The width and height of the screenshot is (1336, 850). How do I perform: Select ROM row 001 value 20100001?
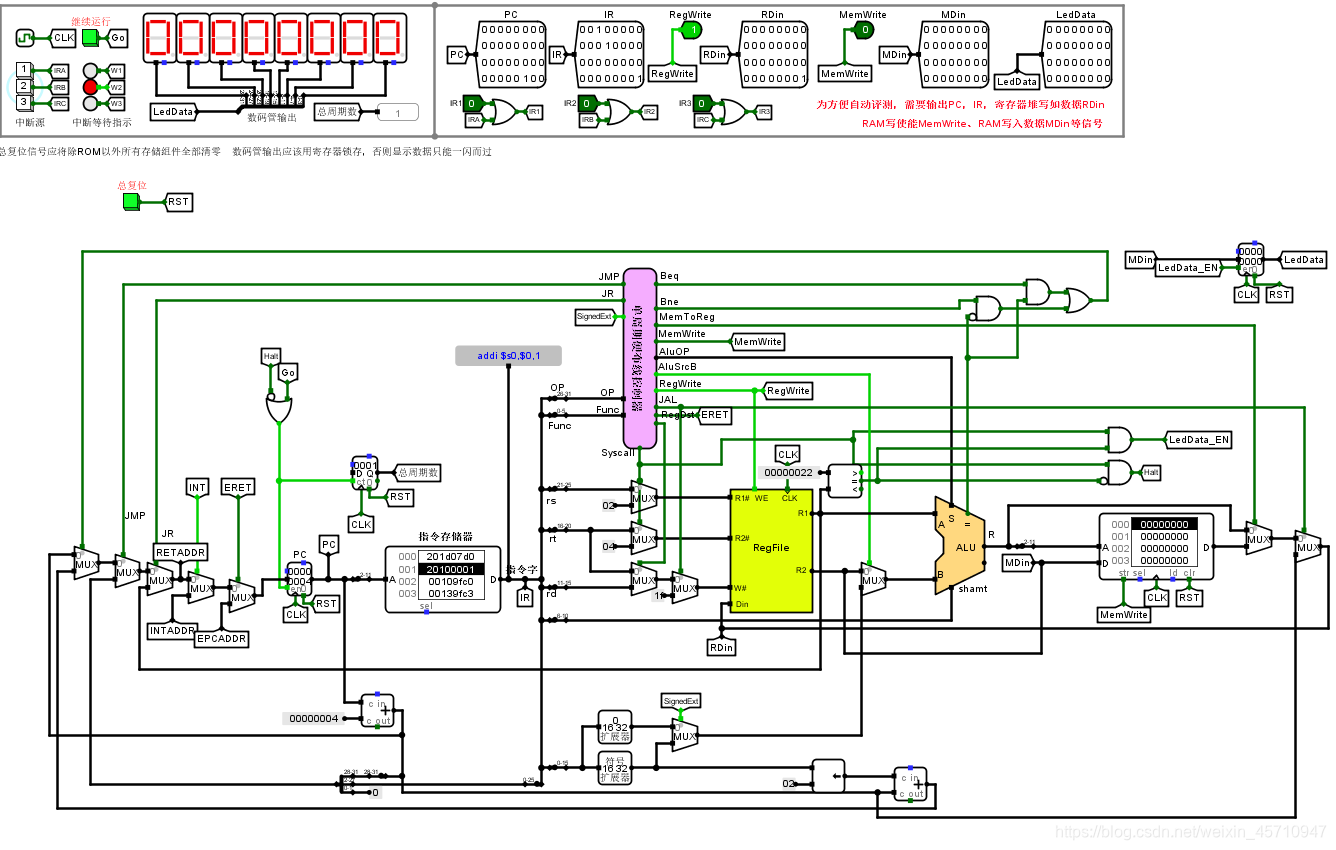pyautogui.click(x=450, y=569)
